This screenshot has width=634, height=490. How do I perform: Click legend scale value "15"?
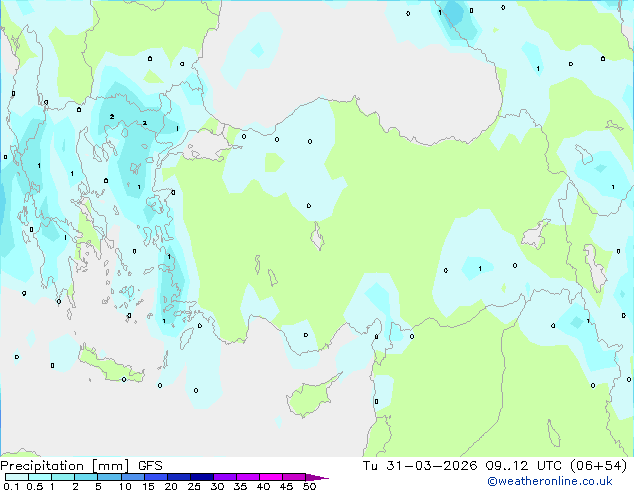pos(148,486)
